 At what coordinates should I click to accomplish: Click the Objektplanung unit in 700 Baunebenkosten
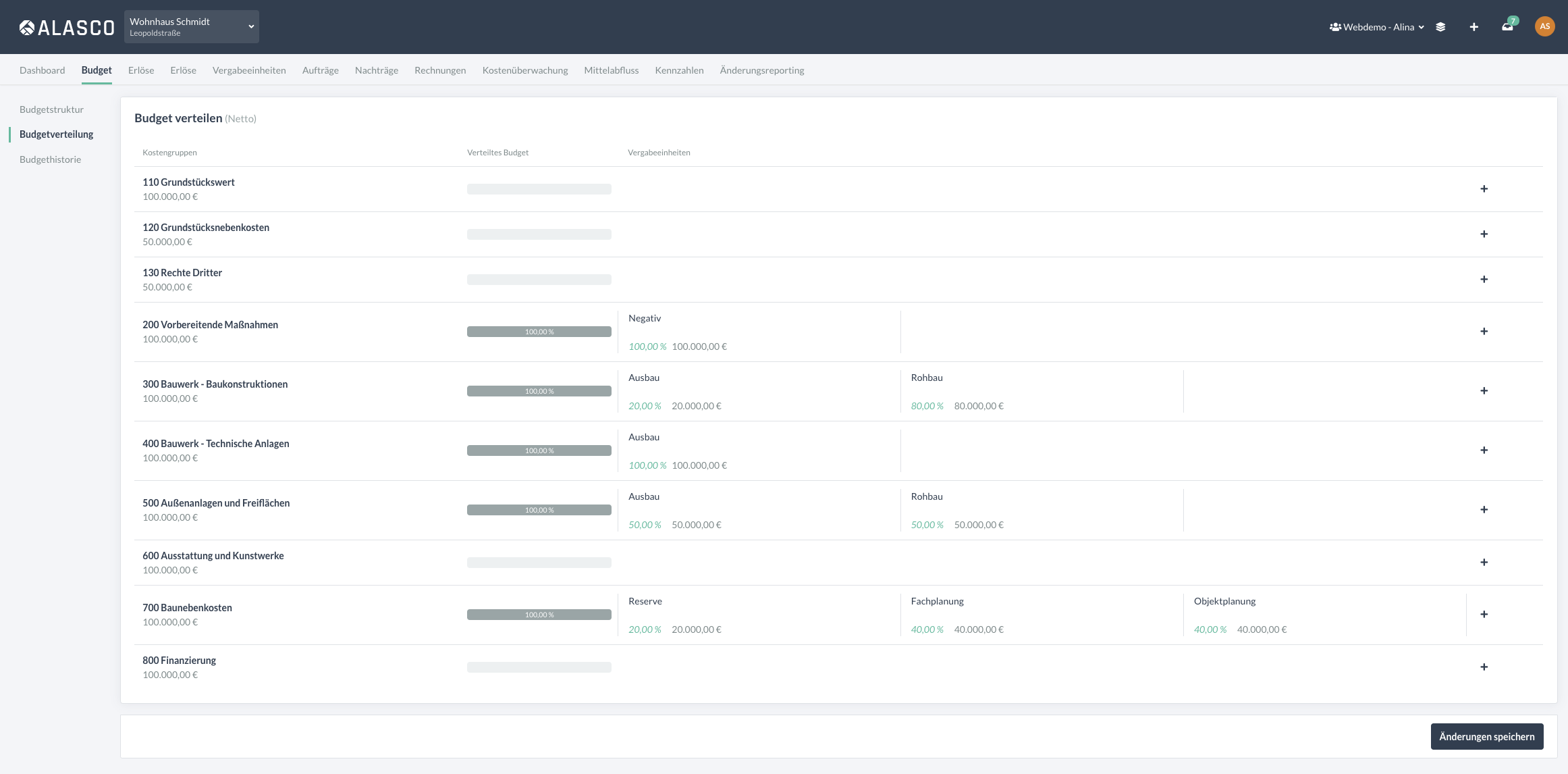(x=1225, y=601)
